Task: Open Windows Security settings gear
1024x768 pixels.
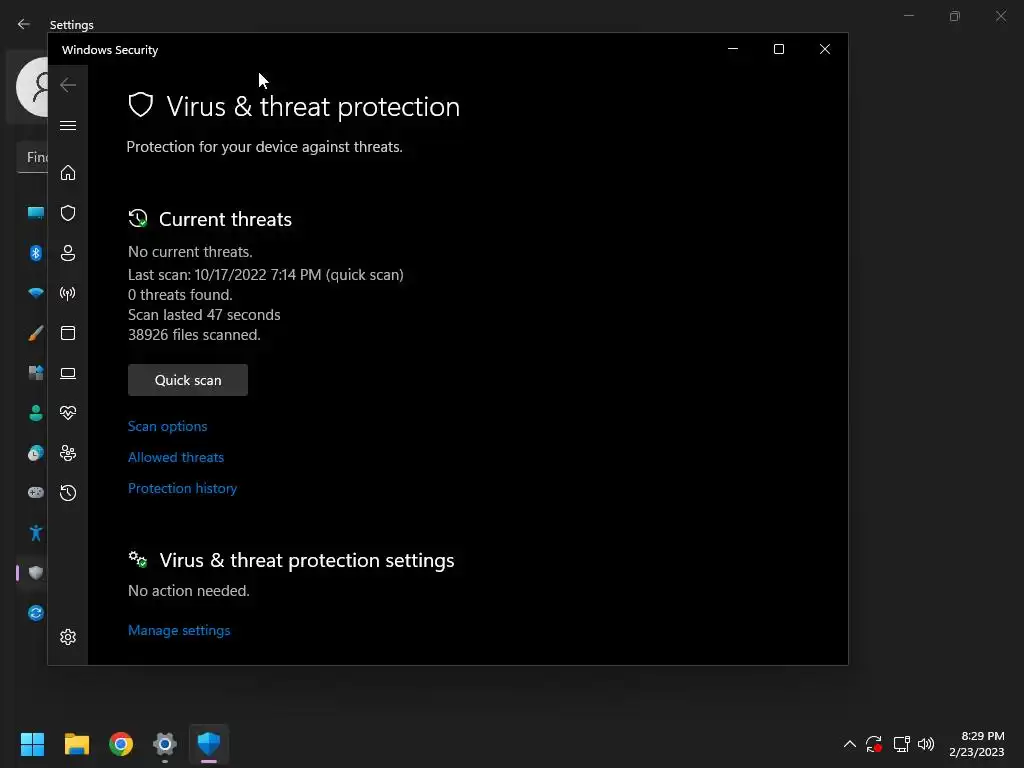Action: click(x=68, y=637)
